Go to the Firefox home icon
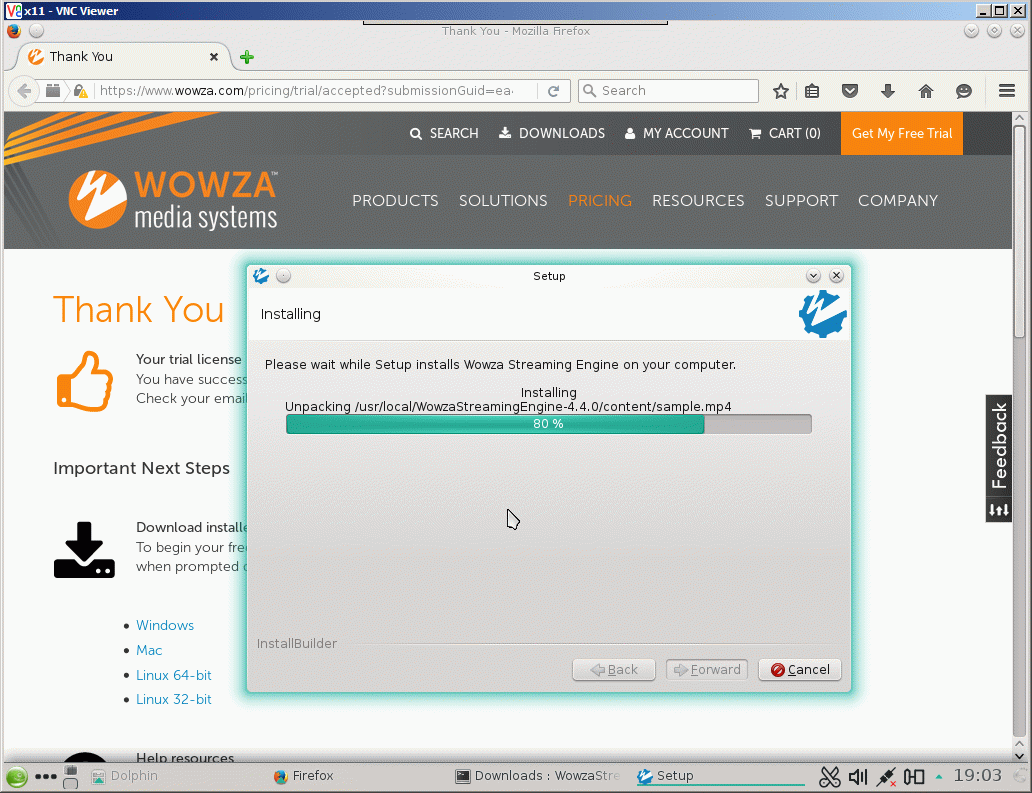Image resolution: width=1032 pixels, height=793 pixels. click(x=926, y=91)
